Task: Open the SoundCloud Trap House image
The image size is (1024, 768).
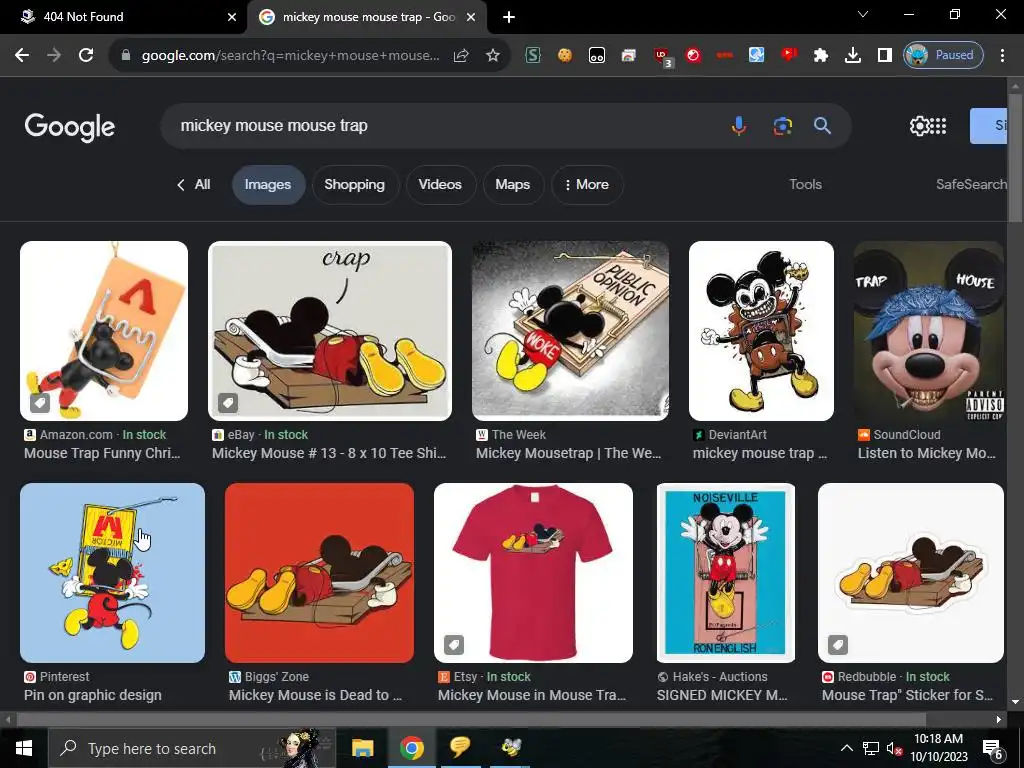Action: coord(929,331)
